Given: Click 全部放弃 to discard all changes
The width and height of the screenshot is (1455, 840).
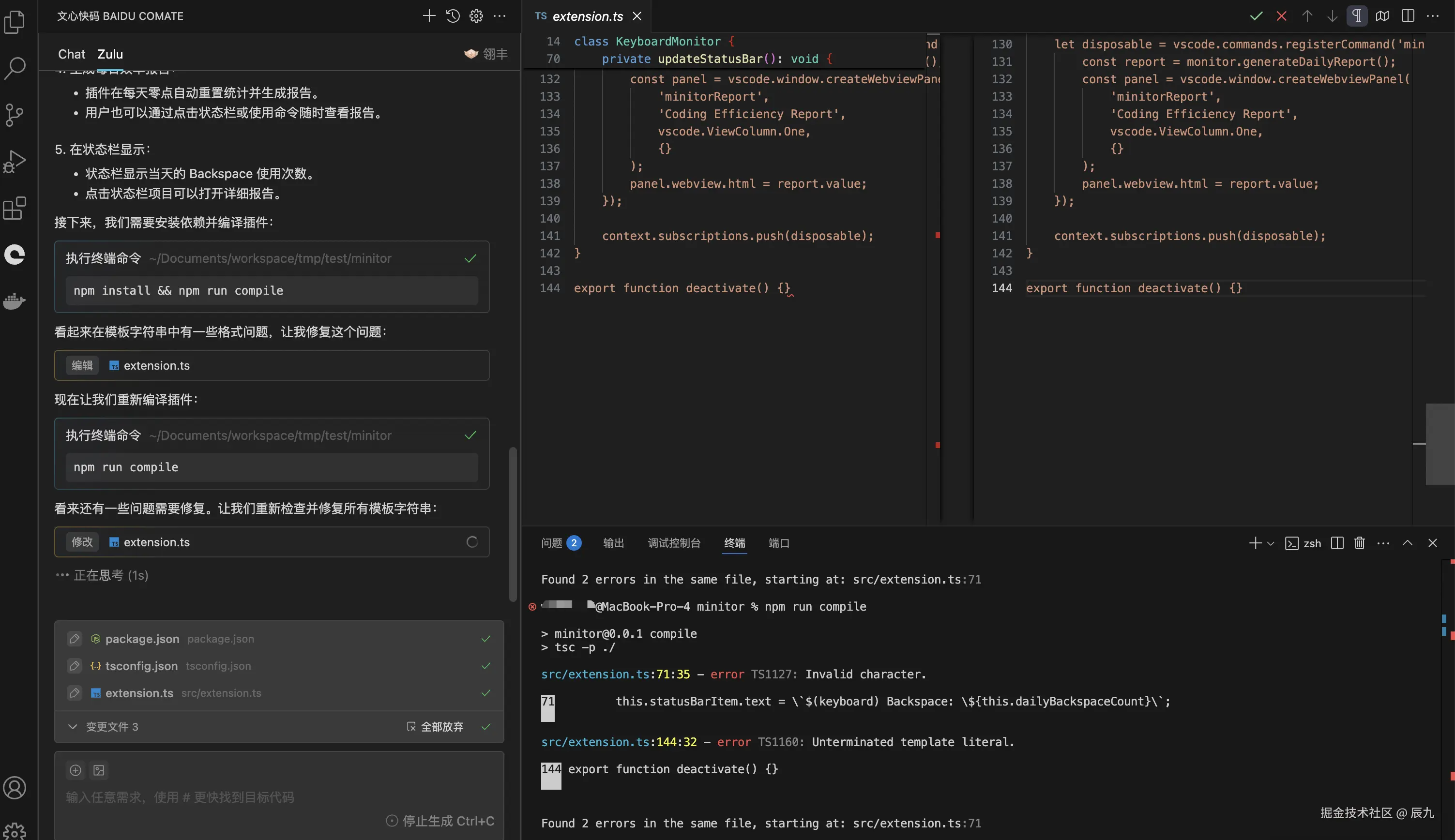Looking at the screenshot, I should tap(435, 726).
